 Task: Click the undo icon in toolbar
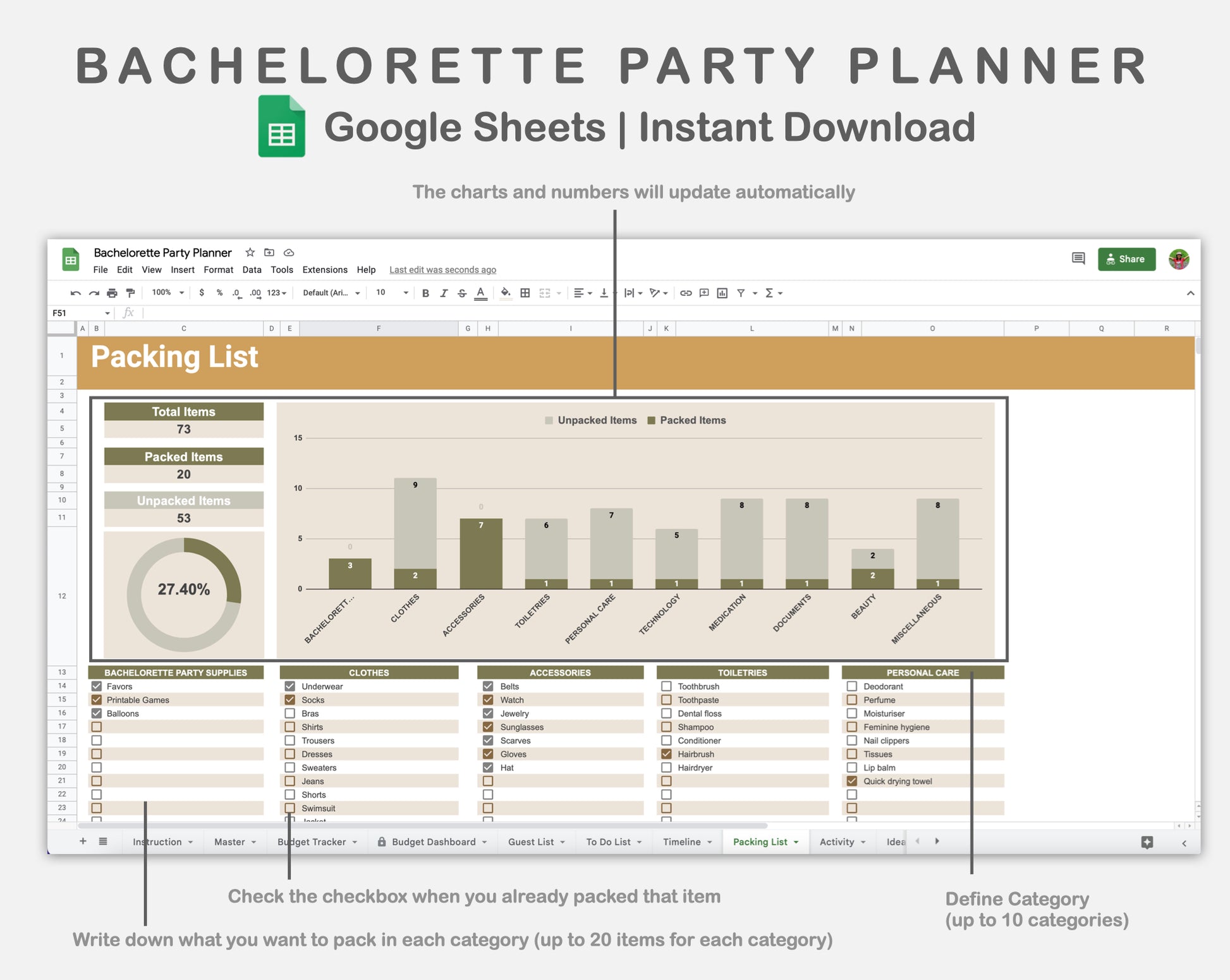[76, 293]
